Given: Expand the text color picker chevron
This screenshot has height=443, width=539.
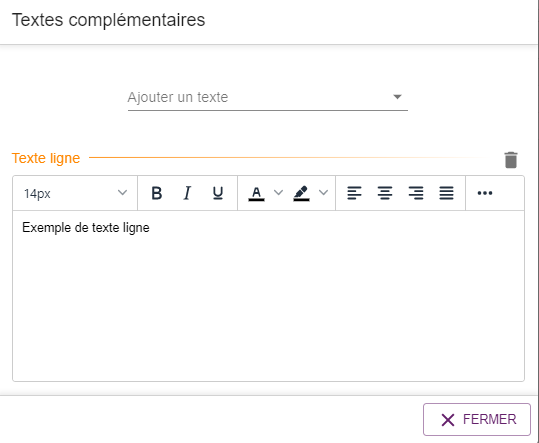Looking at the screenshot, I should pos(278,192).
